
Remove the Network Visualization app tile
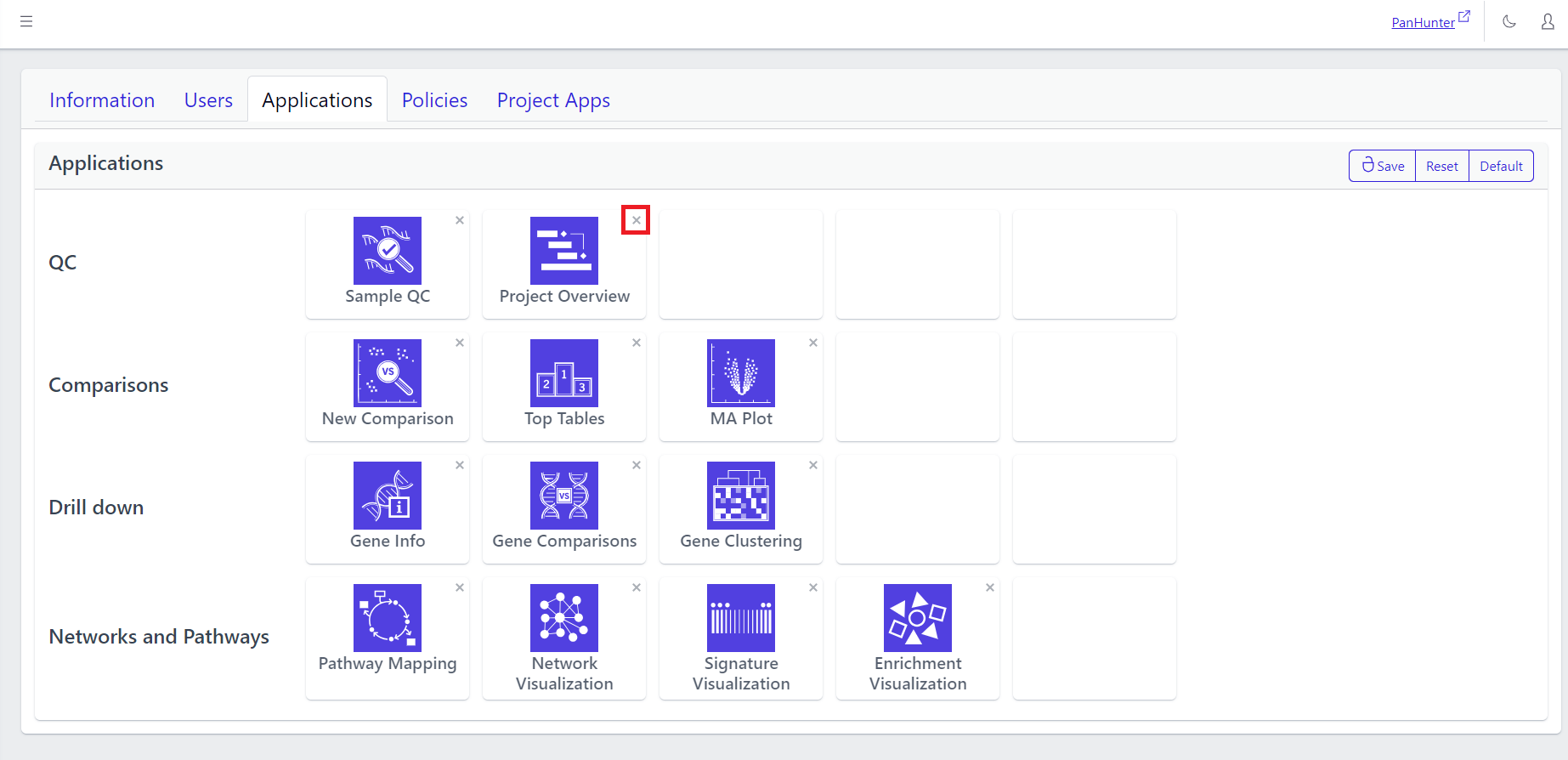click(x=636, y=587)
